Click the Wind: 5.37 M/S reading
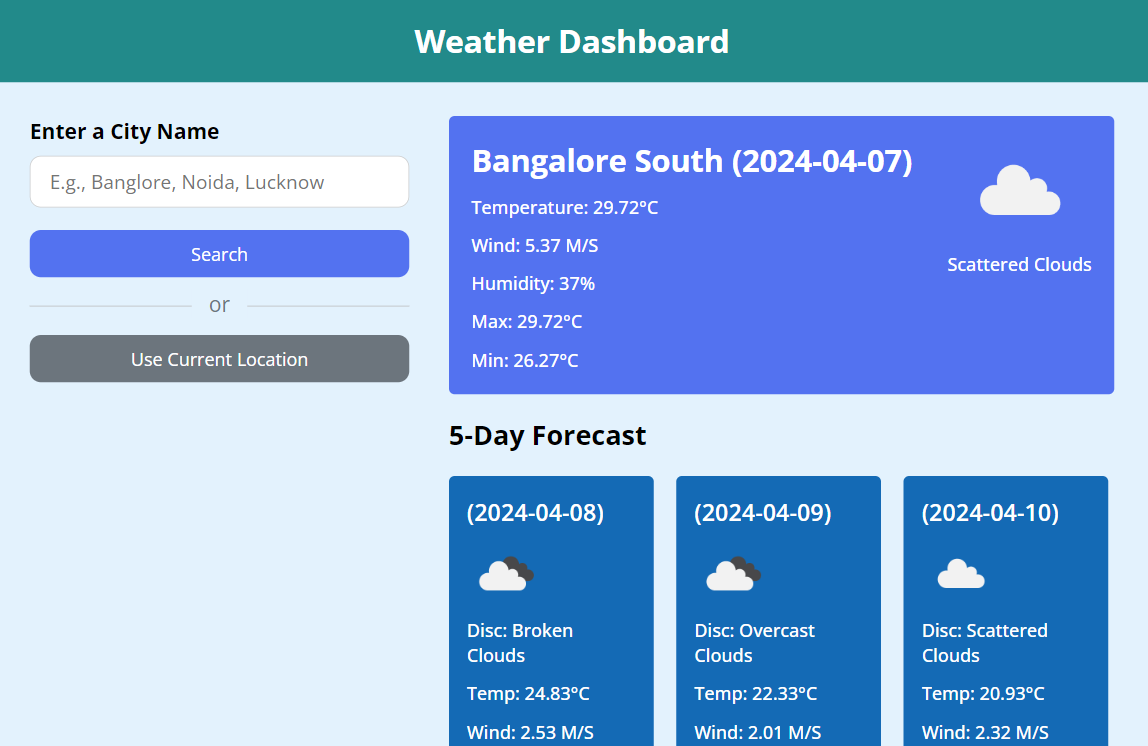1148x746 pixels. coord(534,246)
